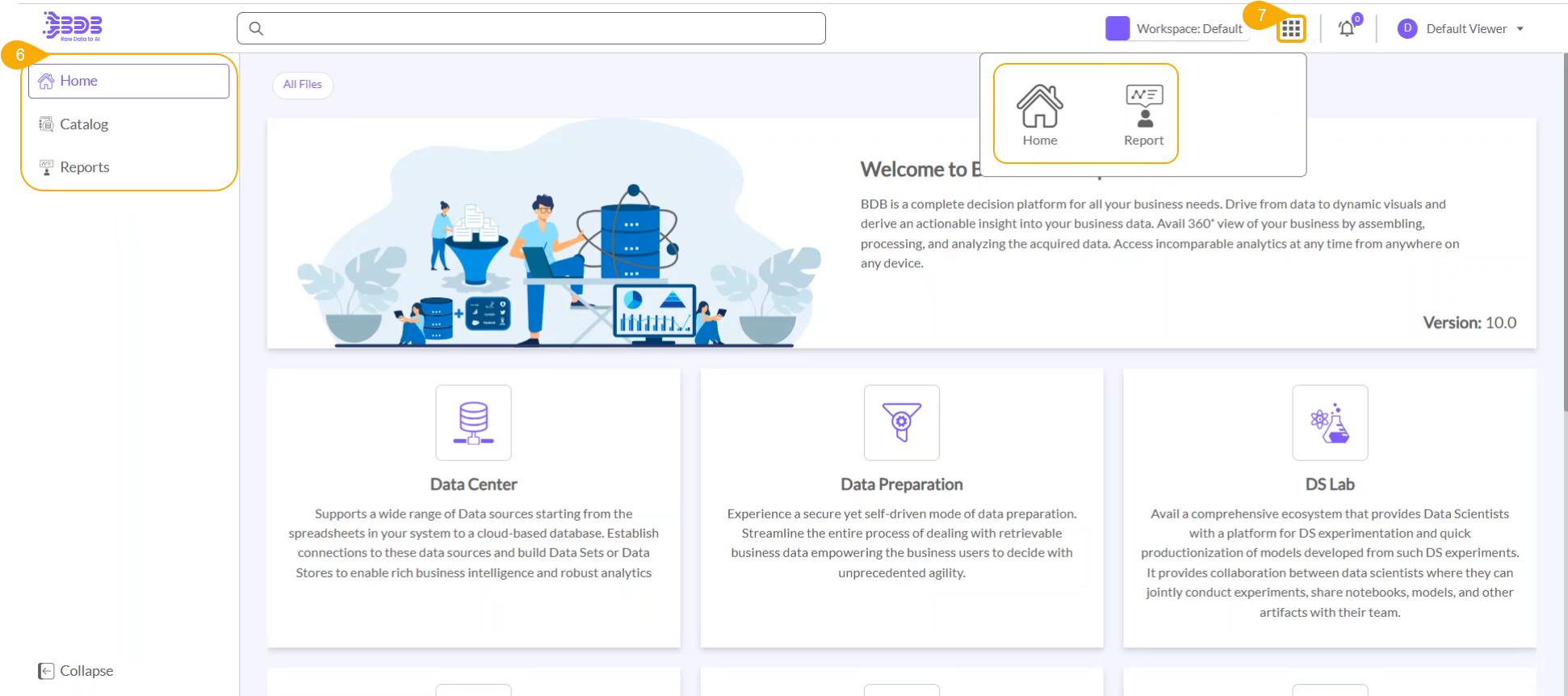The width and height of the screenshot is (1568, 696).
Task: Open Catalog from the sidebar
Action: point(83,124)
